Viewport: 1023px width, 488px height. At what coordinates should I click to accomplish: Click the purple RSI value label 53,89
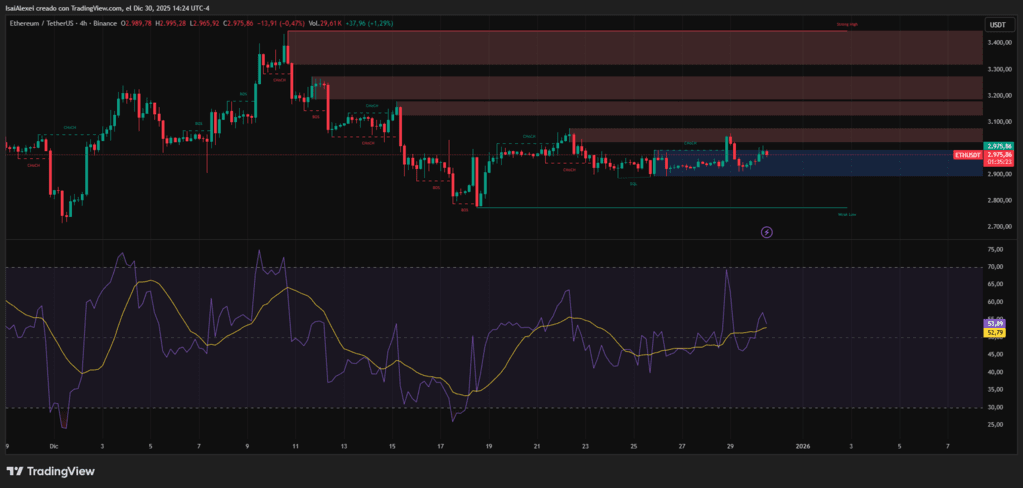pos(996,323)
